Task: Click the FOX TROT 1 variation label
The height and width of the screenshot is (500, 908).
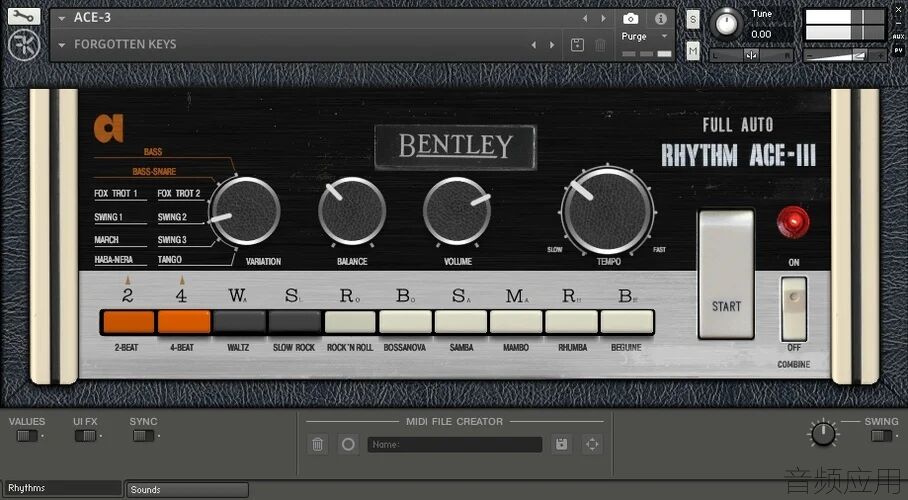Action: pos(116,194)
